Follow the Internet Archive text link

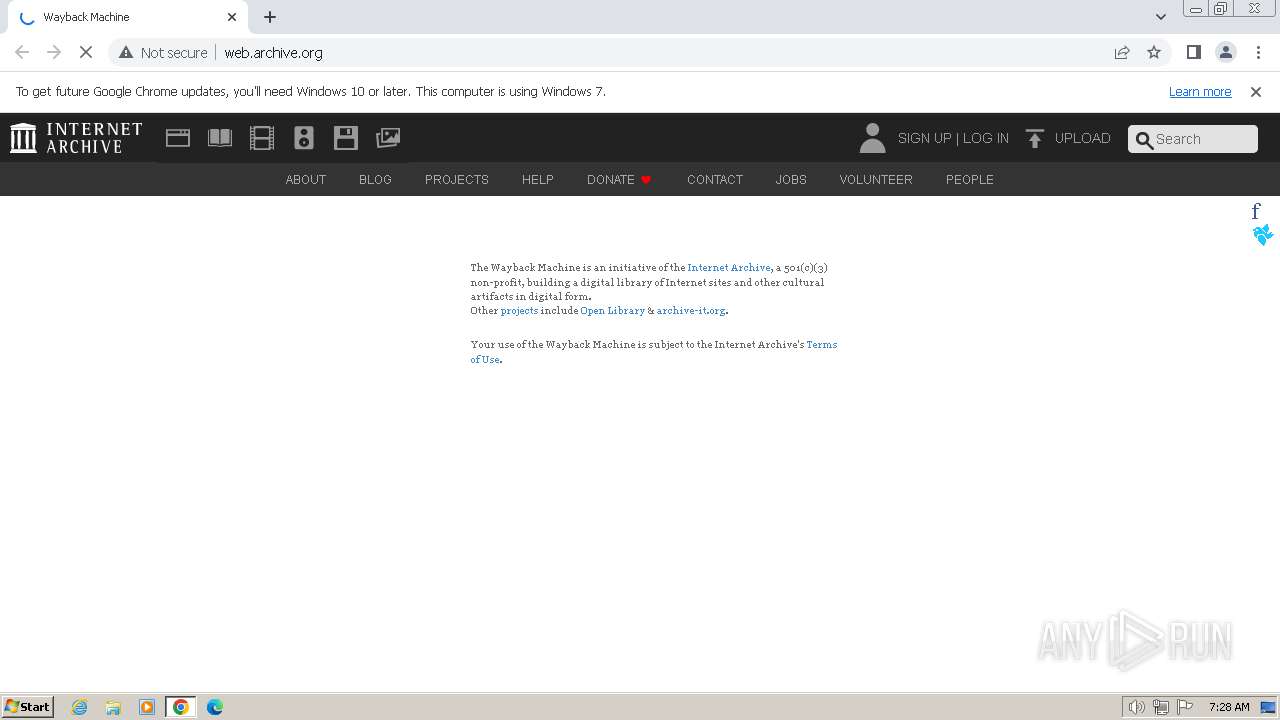pos(729,268)
